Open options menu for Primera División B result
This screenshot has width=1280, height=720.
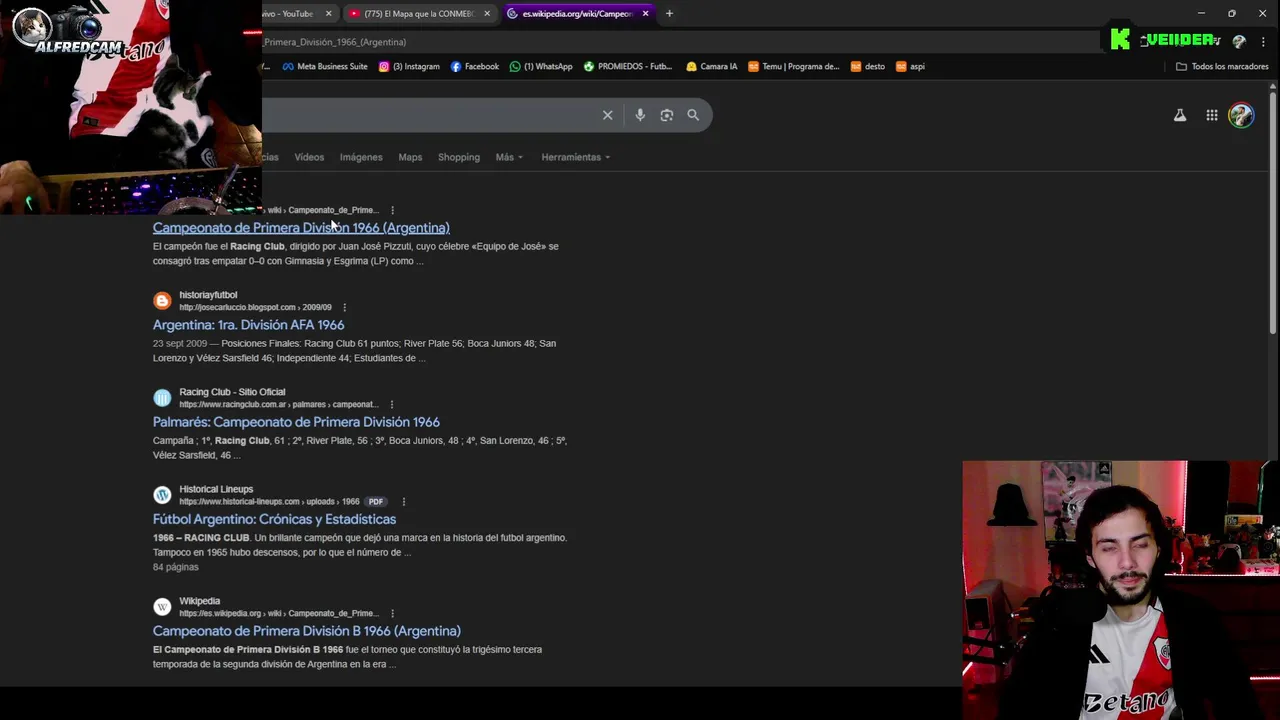pyautogui.click(x=392, y=613)
